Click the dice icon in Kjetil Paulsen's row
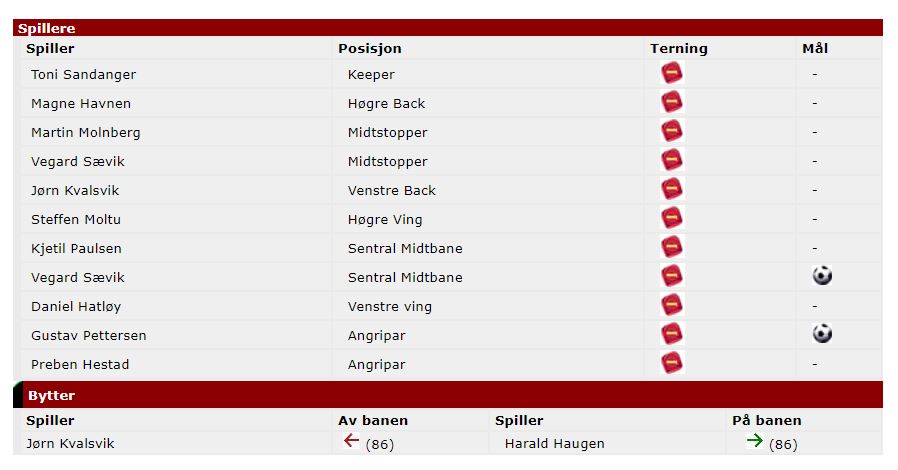Image resolution: width=898 pixels, height=470 pixels. pyautogui.click(x=672, y=247)
